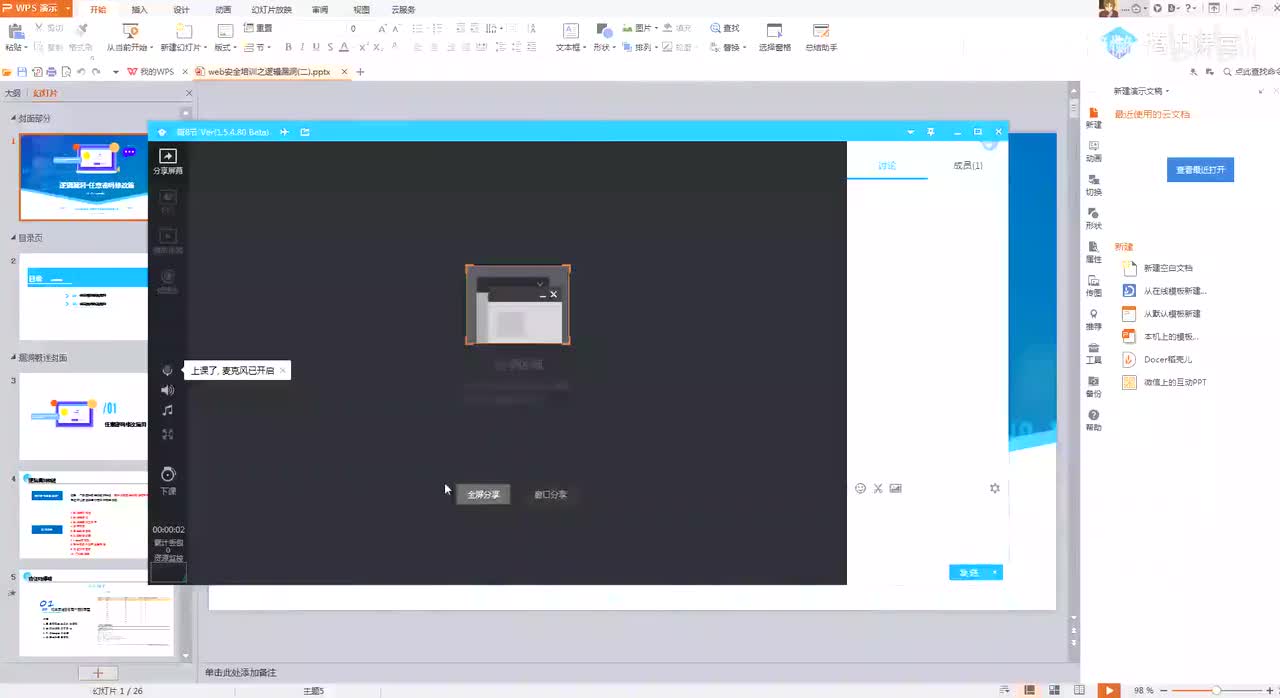Open the 视图 ribbon tab
Screen dimensions: 1280x698
361,9
